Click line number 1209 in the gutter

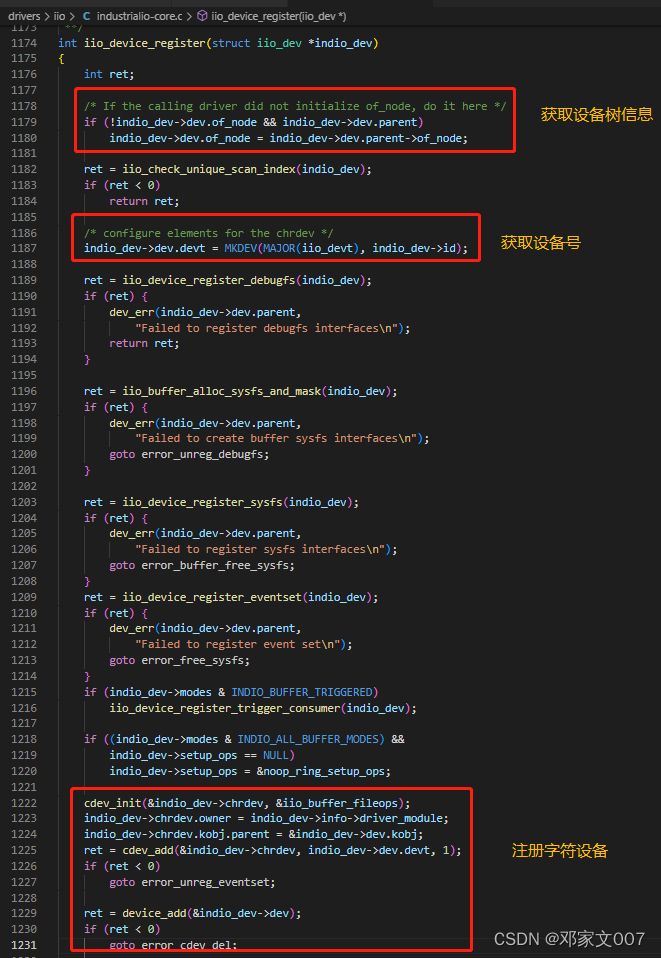(23, 597)
